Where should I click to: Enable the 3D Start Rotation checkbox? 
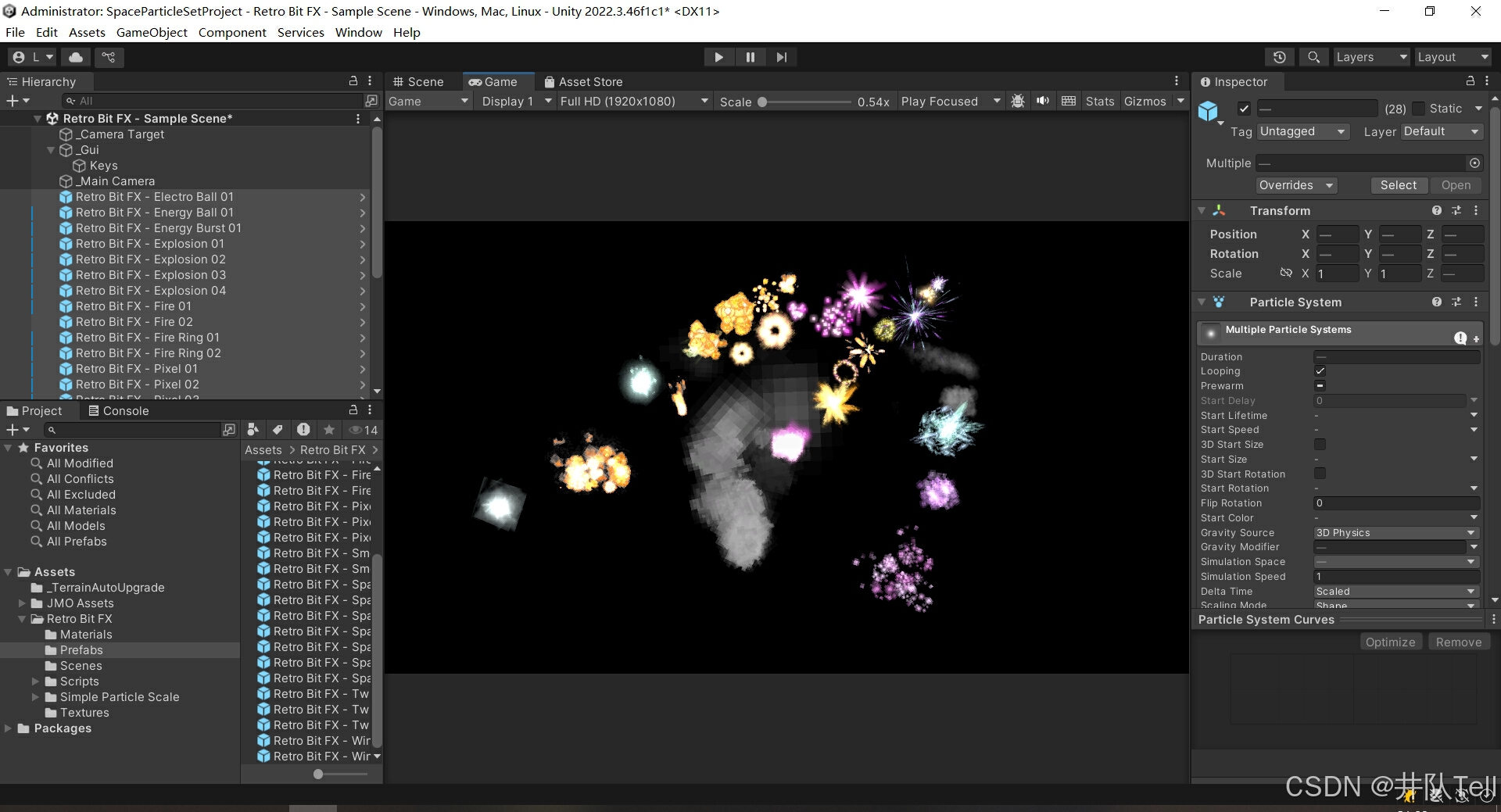tap(1320, 474)
